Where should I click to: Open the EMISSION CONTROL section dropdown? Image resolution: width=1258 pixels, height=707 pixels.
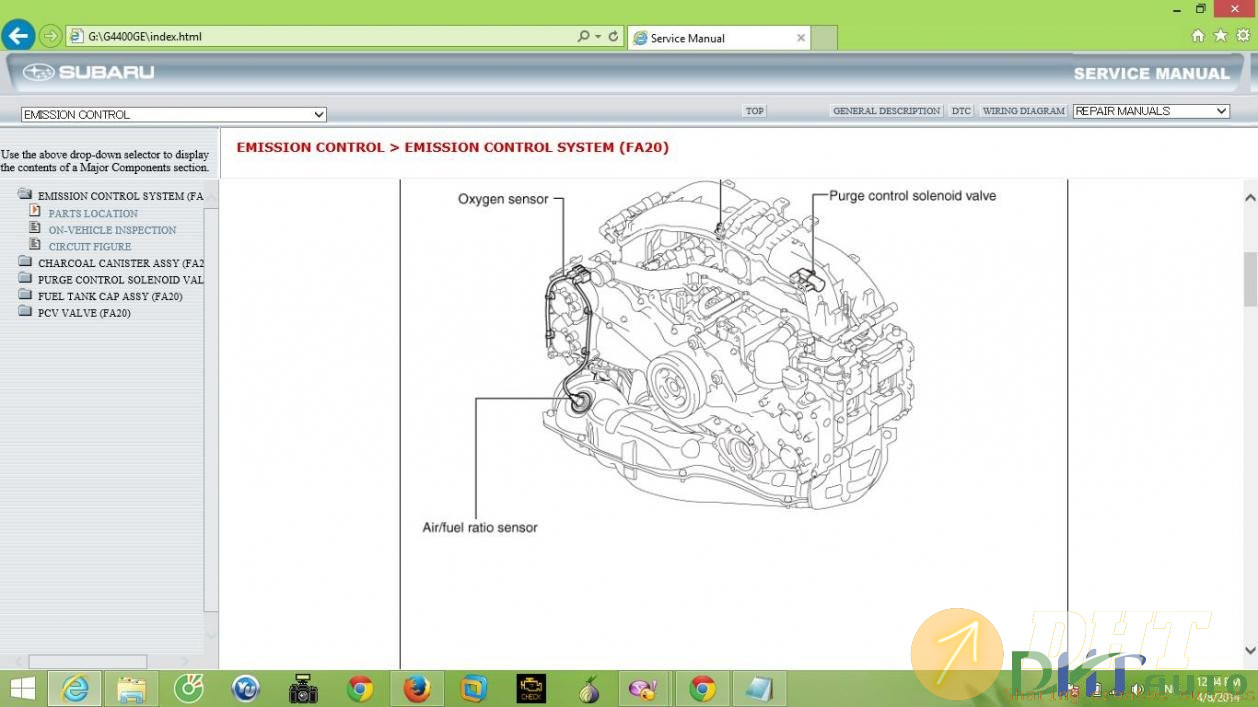174,115
